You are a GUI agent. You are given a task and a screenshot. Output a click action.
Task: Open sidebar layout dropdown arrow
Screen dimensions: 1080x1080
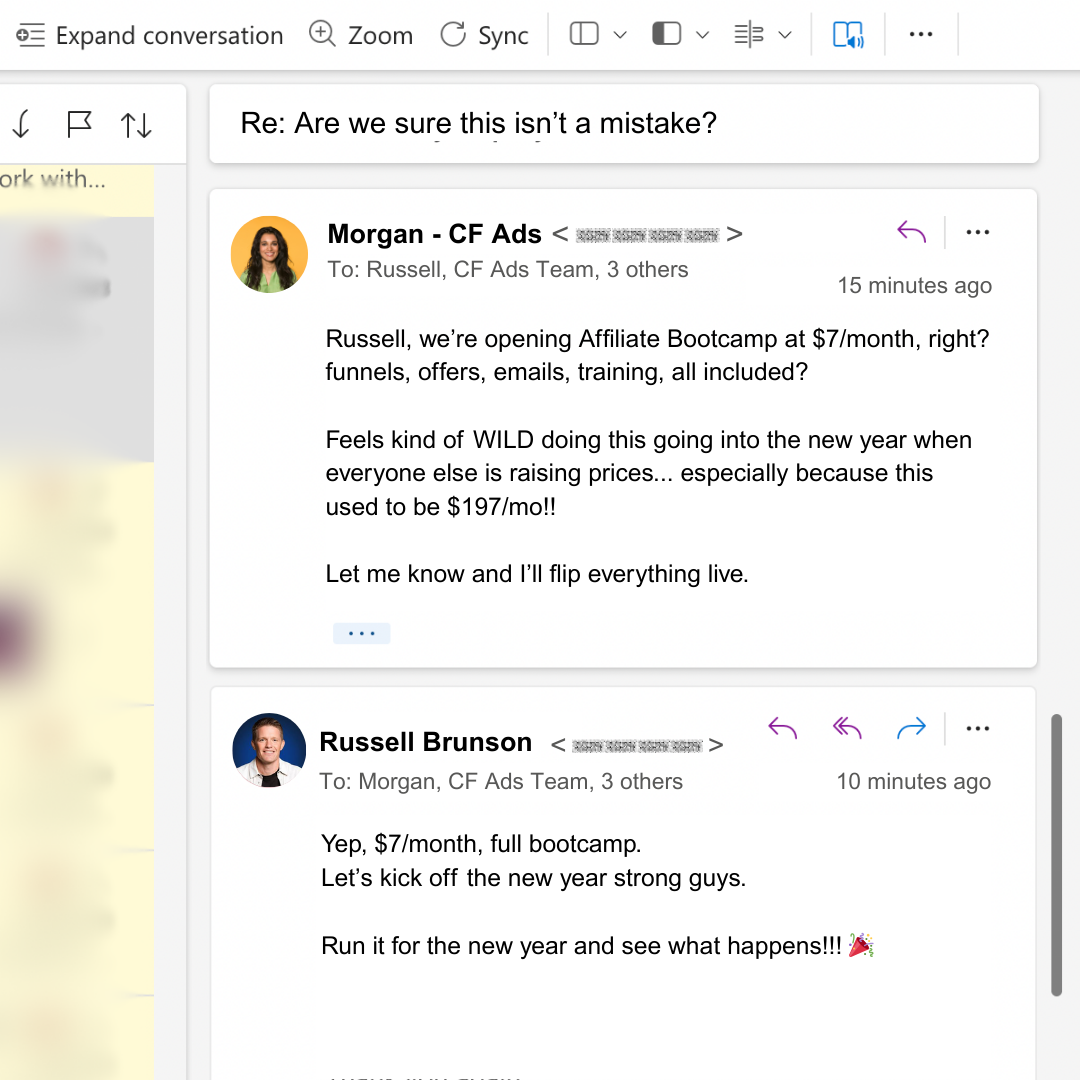(x=620, y=34)
